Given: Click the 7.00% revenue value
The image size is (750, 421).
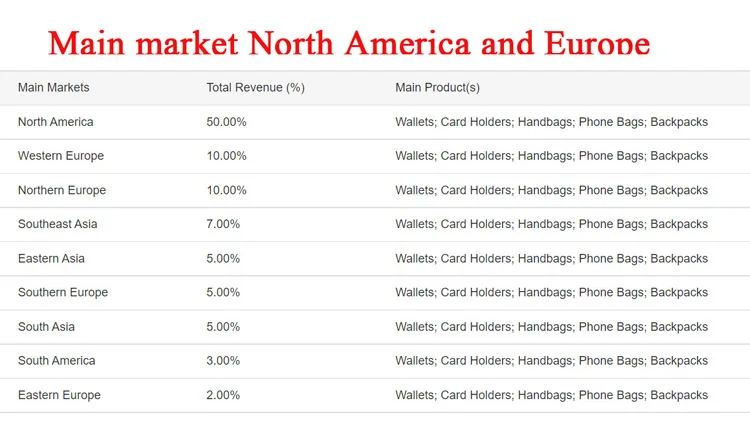Looking at the screenshot, I should [223, 224].
